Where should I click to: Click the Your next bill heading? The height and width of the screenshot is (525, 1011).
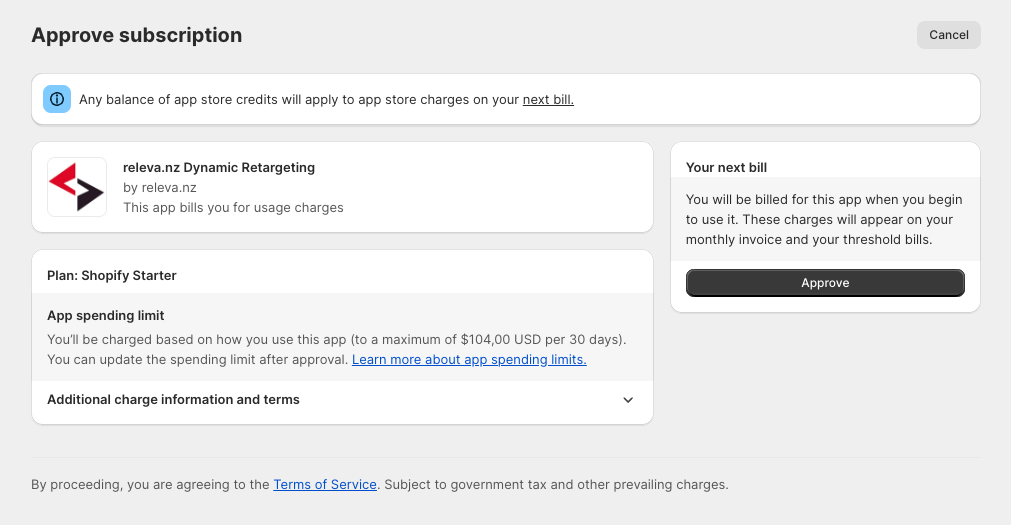tap(727, 168)
